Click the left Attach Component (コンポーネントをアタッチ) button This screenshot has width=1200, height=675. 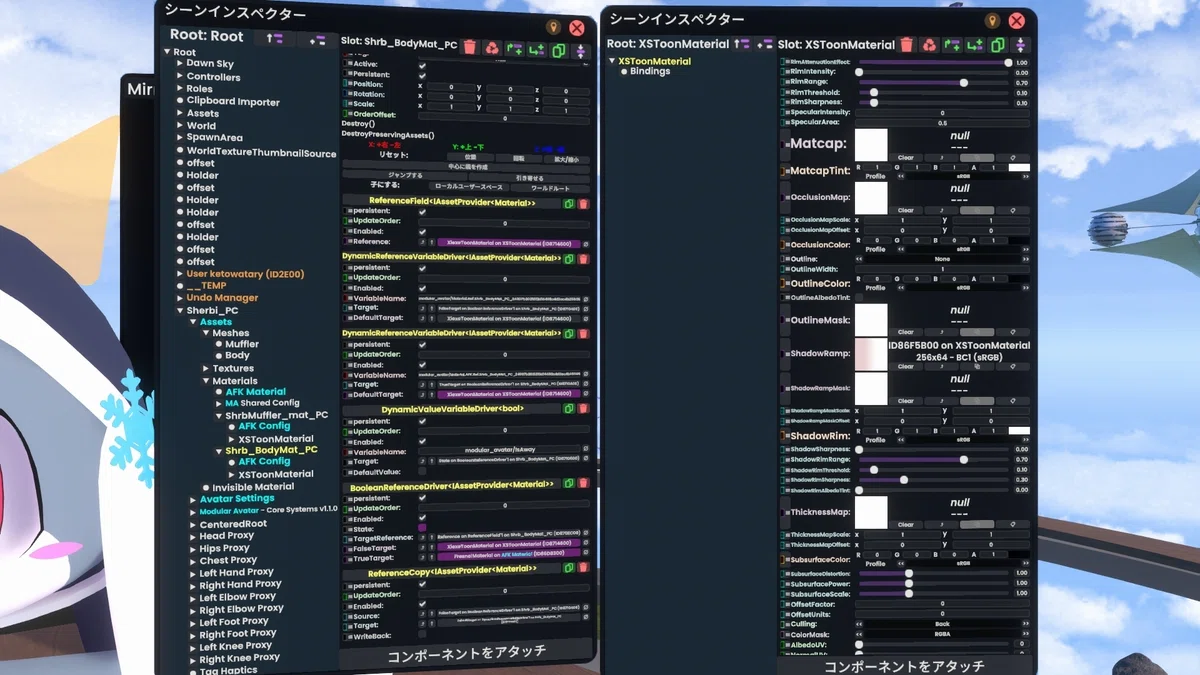click(x=467, y=652)
